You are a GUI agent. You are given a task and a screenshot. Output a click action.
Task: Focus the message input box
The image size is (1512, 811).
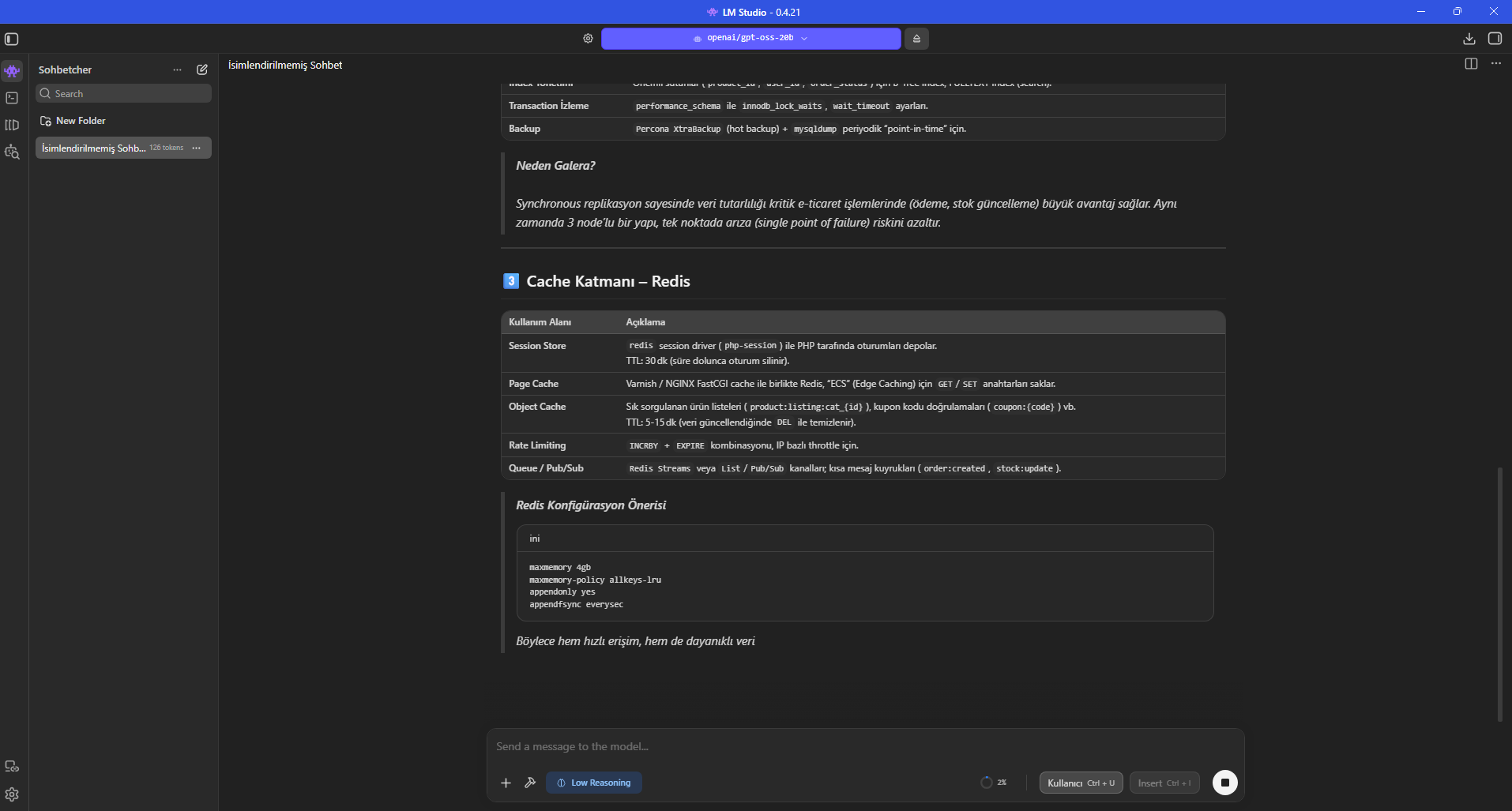pyautogui.click(x=865, y=746)
